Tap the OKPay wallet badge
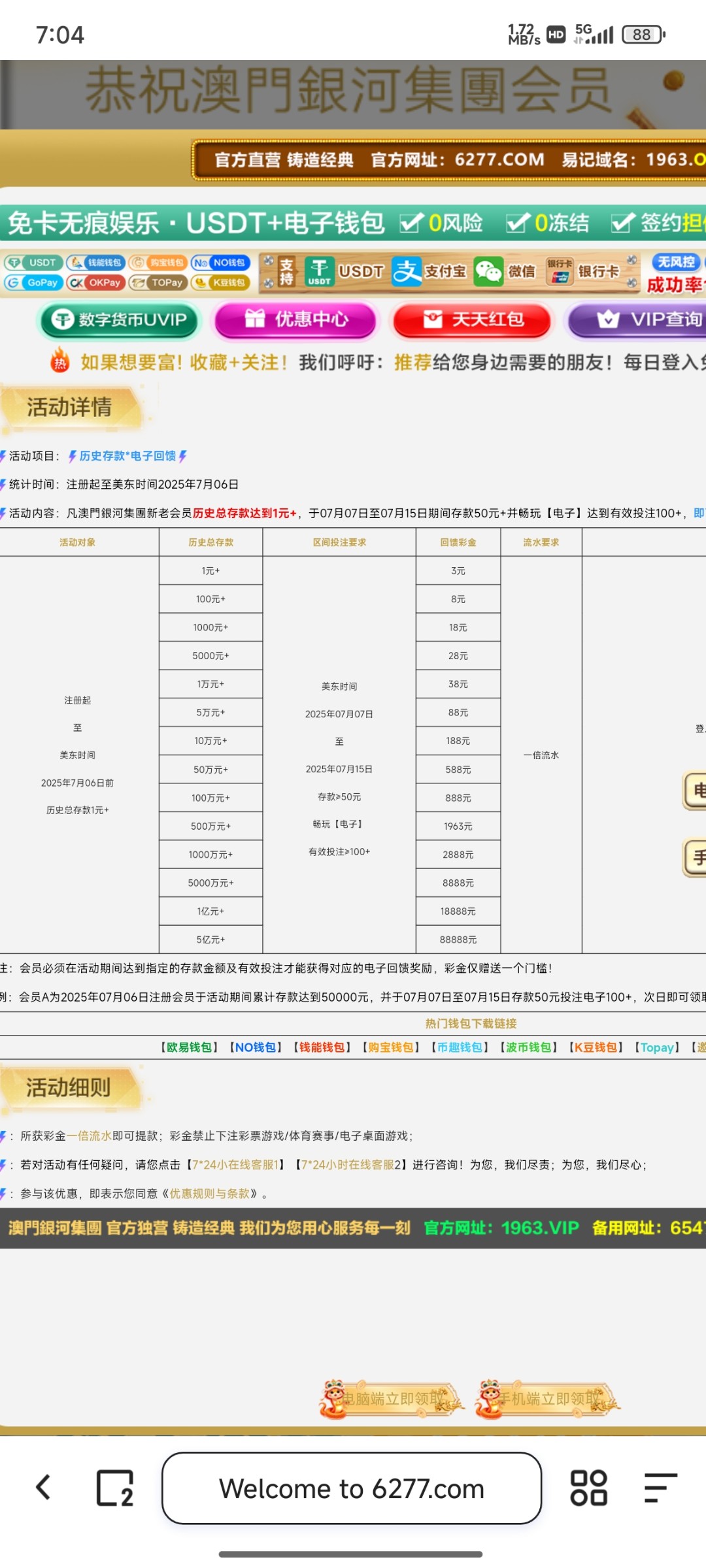This screenshot has height=1568, width=706. pos(96,283)
